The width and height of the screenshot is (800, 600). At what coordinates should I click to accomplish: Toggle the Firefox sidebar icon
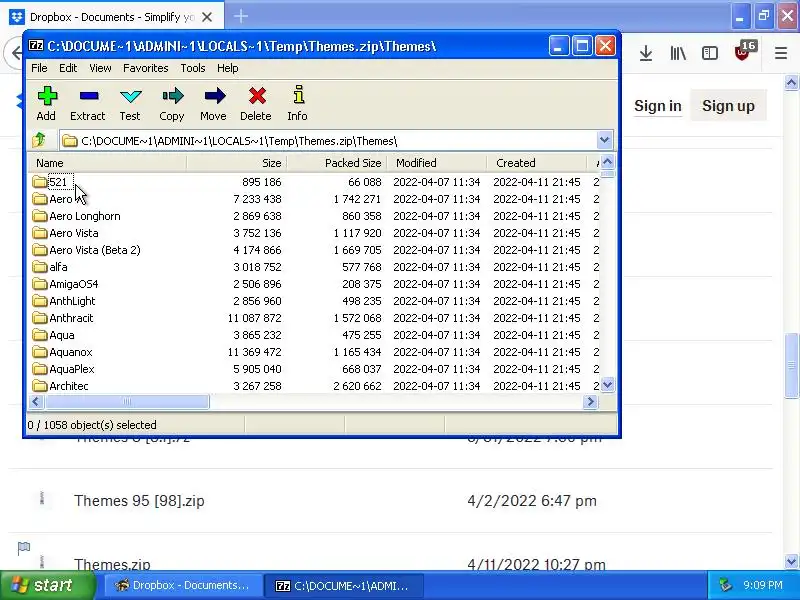click(710, 53)
